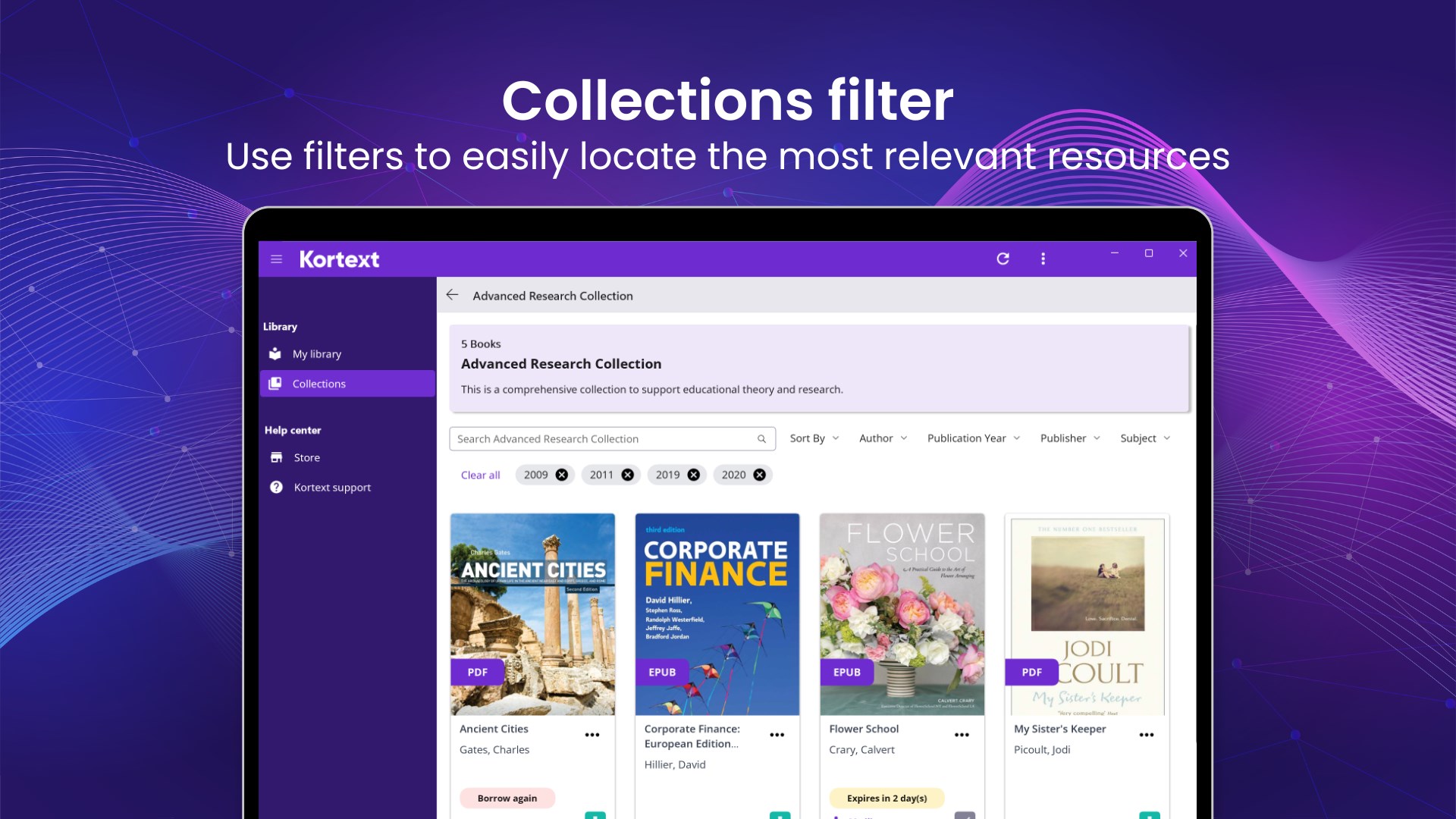
Task: Expand the Subject filter dropdown
Action: click(x=1145, y=438)
